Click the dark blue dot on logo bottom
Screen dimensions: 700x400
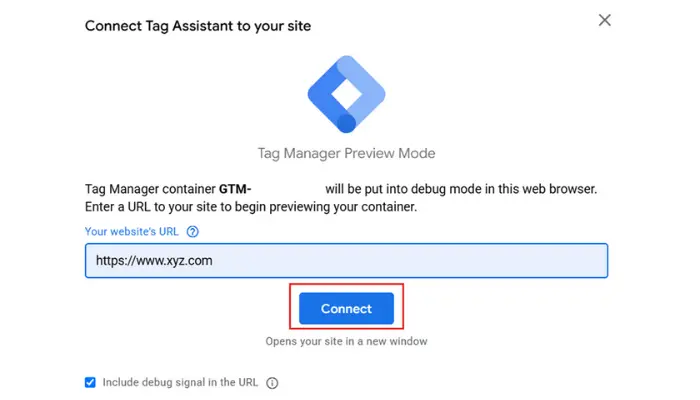tap(346, 122)
